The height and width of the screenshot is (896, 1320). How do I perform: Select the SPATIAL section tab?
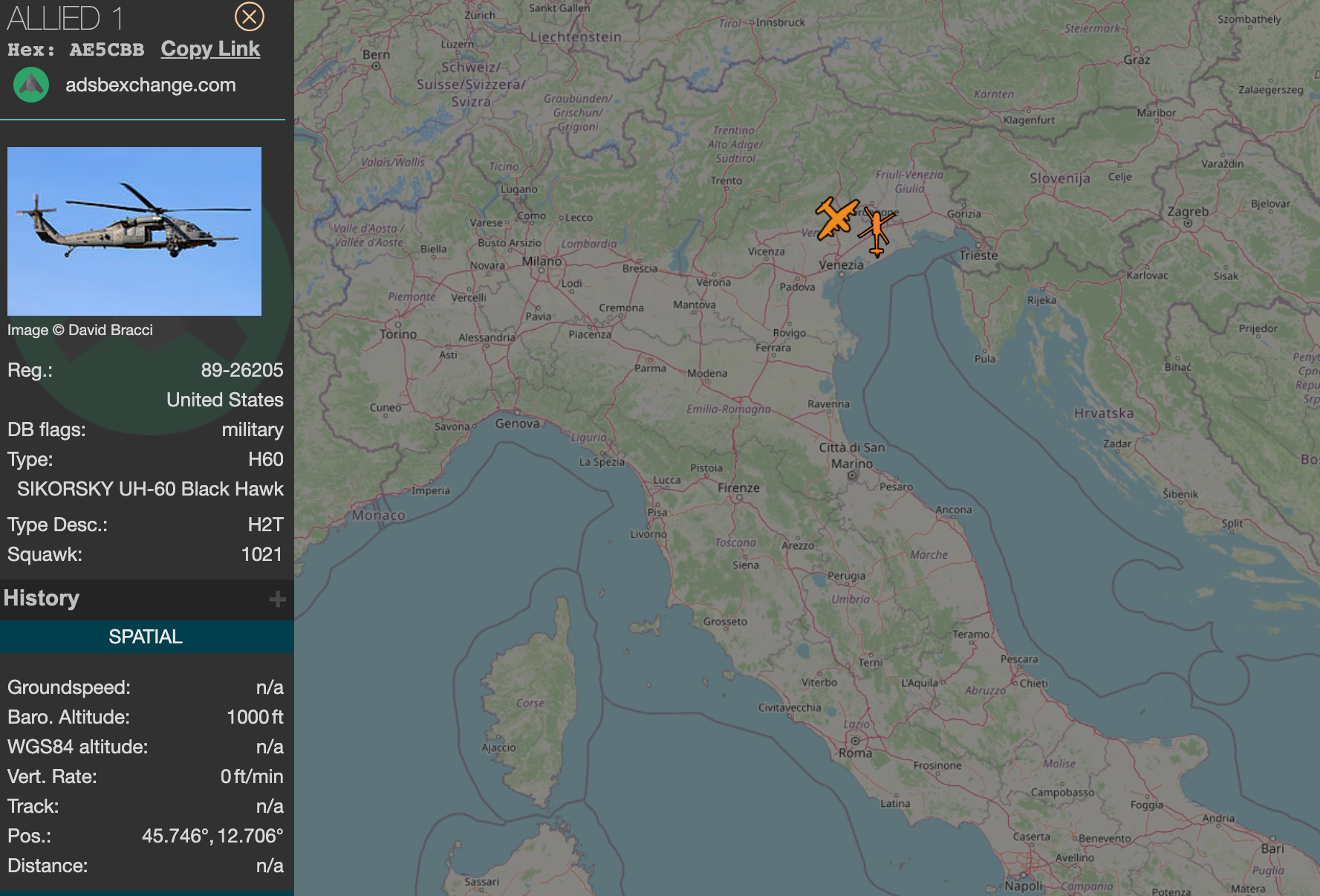146,637
